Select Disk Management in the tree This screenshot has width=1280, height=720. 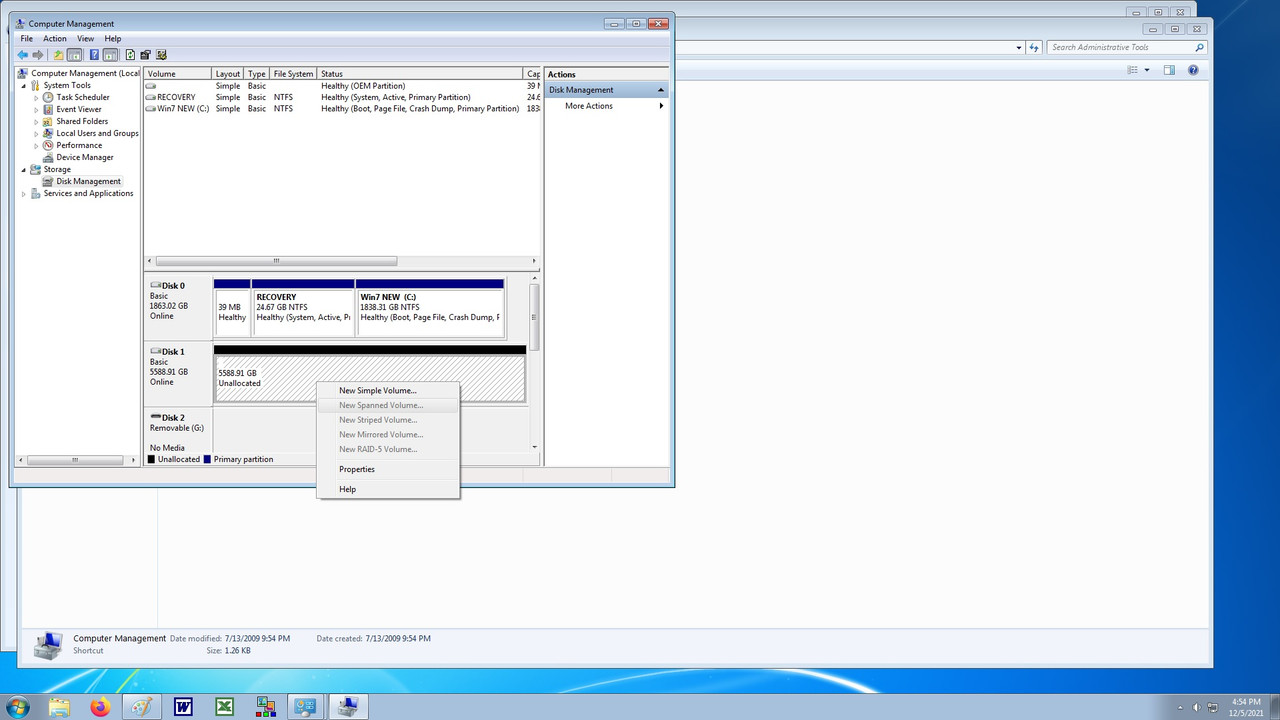pyautogui.click(x=88, y=181)
